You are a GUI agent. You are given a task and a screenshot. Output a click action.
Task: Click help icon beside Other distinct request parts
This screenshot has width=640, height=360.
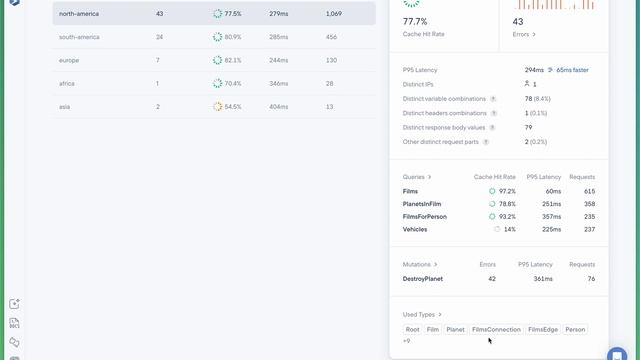(486, 142)
